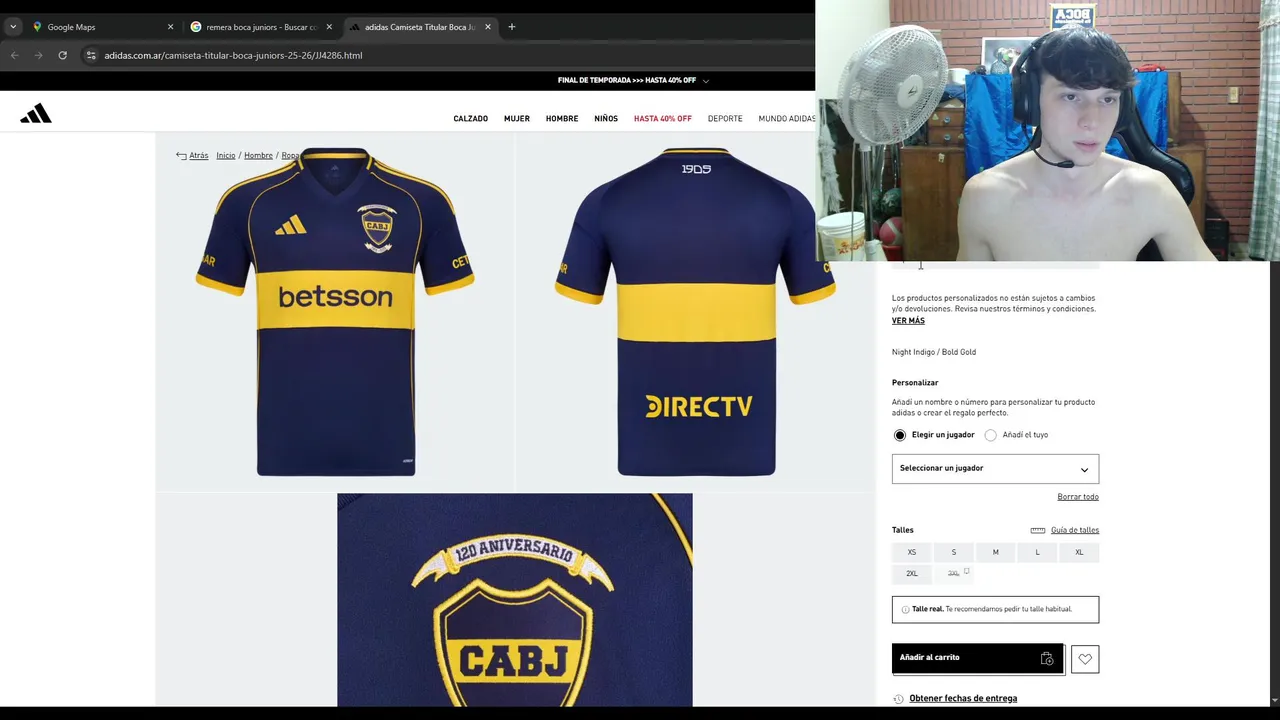Open the back view jersey image with DIRECTV
Image resolution: width=1280 pixels, height=720 pixels.
tap(695, 312)
